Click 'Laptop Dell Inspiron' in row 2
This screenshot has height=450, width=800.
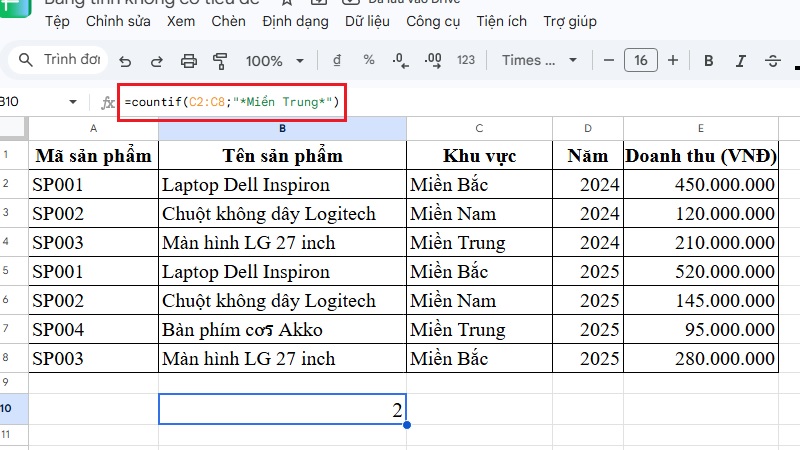pyautogui.click(x=282, y=184)
